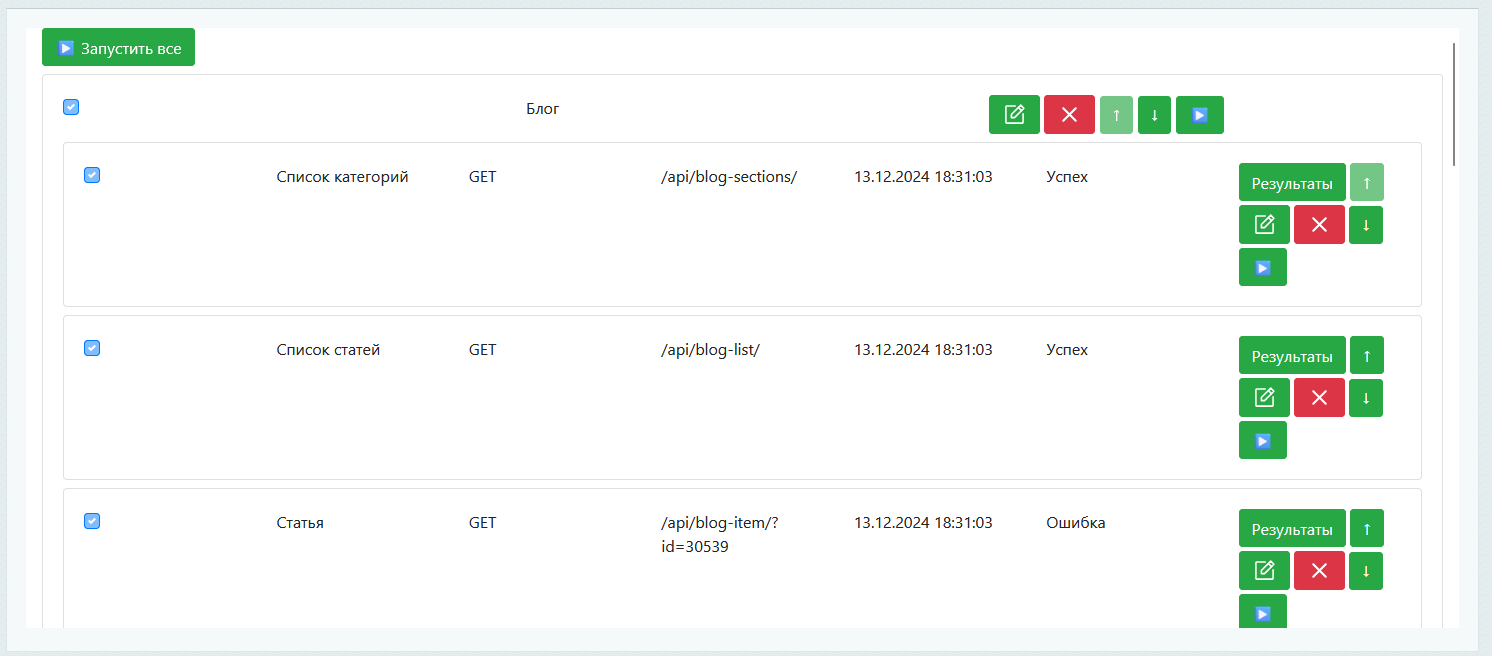Open Результаты for Список категорий
The image size is (1492, 656).
(x=1292, y=183)
